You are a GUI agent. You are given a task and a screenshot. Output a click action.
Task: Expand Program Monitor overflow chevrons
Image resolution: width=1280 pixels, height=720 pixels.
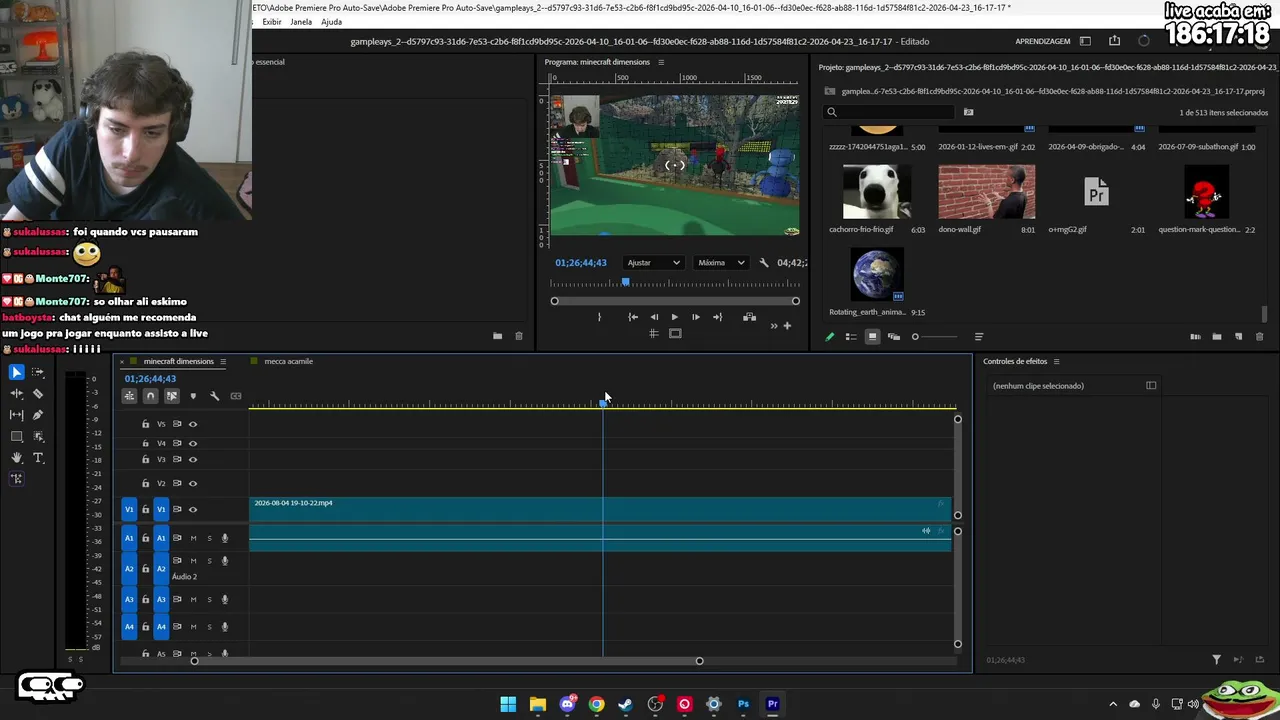tap(773, 325)
